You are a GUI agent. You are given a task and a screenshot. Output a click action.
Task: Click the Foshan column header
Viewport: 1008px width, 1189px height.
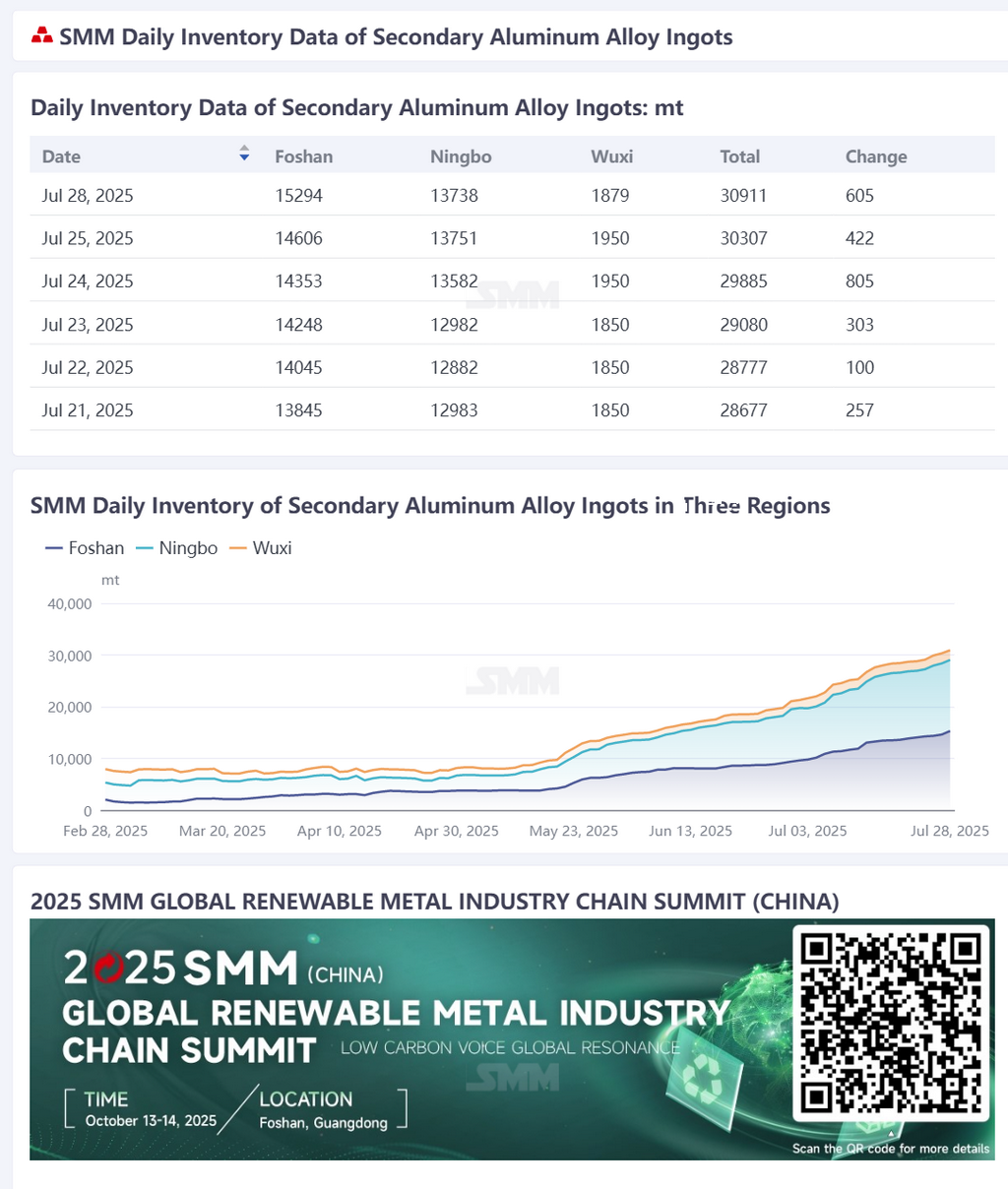coord(303,156)
